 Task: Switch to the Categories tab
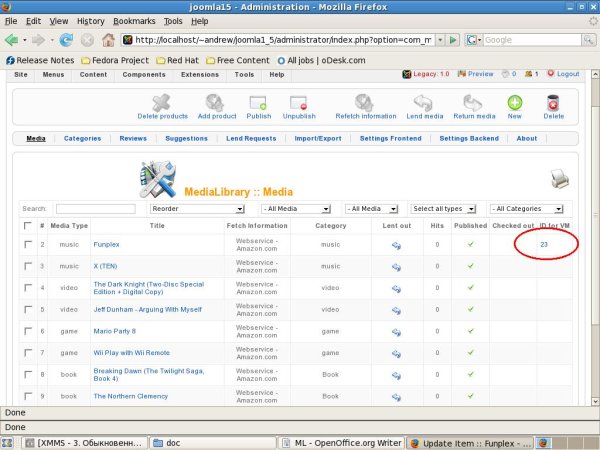point(83,139)
